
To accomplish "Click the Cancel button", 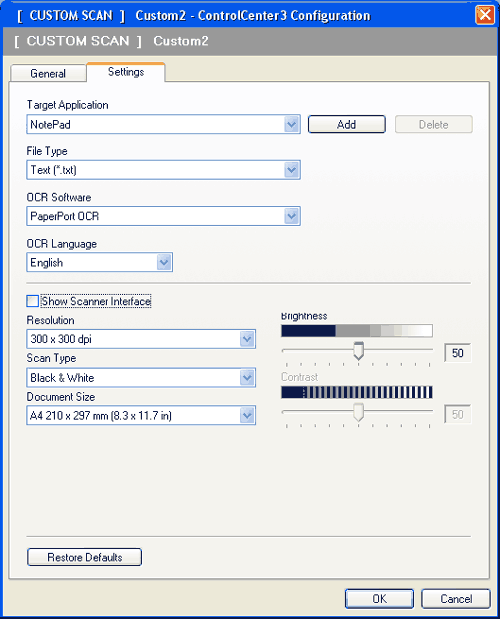I will 456,599.
